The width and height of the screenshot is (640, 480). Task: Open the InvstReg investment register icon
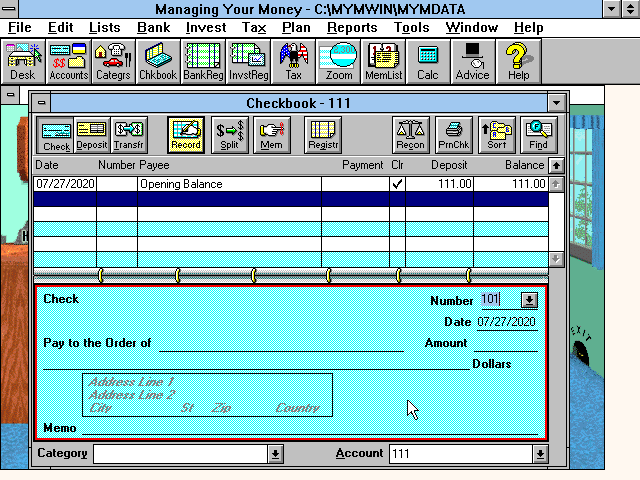248,62
